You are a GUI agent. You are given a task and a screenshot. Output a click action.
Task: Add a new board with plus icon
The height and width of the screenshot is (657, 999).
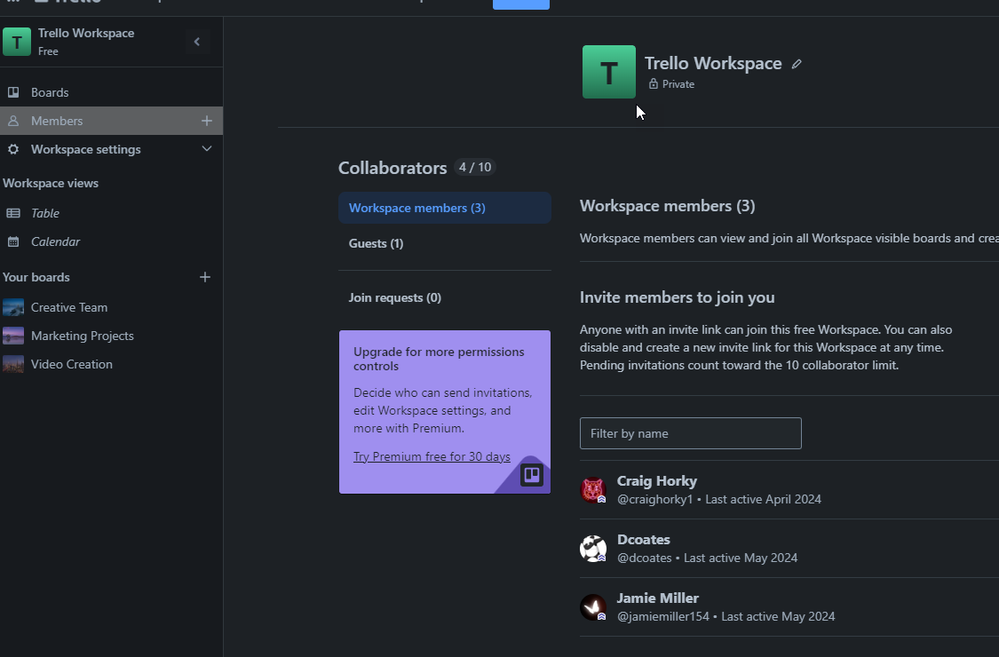(205, 277)
